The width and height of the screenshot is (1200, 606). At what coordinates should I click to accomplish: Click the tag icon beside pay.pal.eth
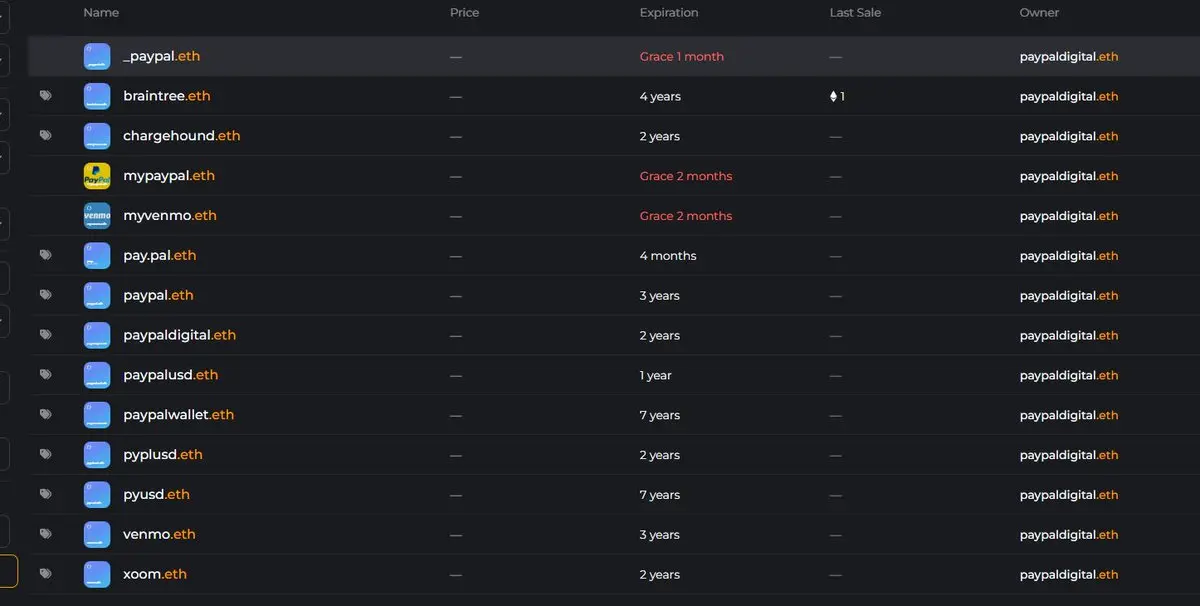(45, 255)
